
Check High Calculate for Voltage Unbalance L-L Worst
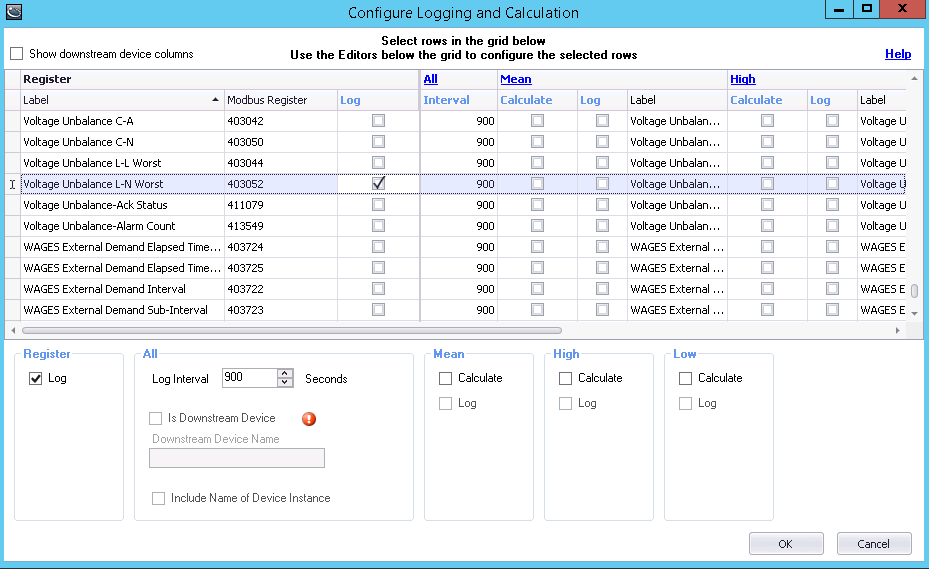click(x=767, y=163)
